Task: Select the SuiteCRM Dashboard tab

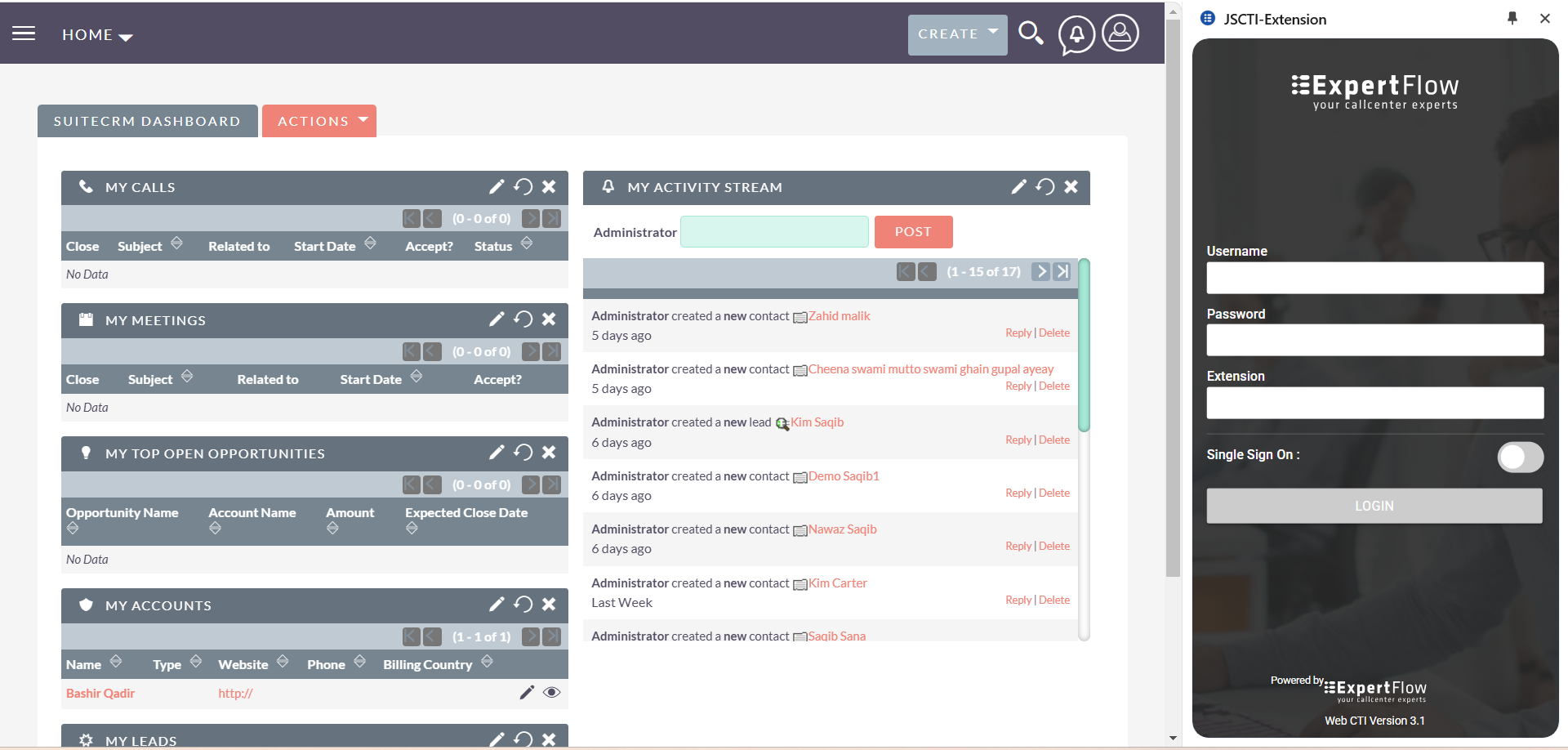Action: tap(147, 121)
